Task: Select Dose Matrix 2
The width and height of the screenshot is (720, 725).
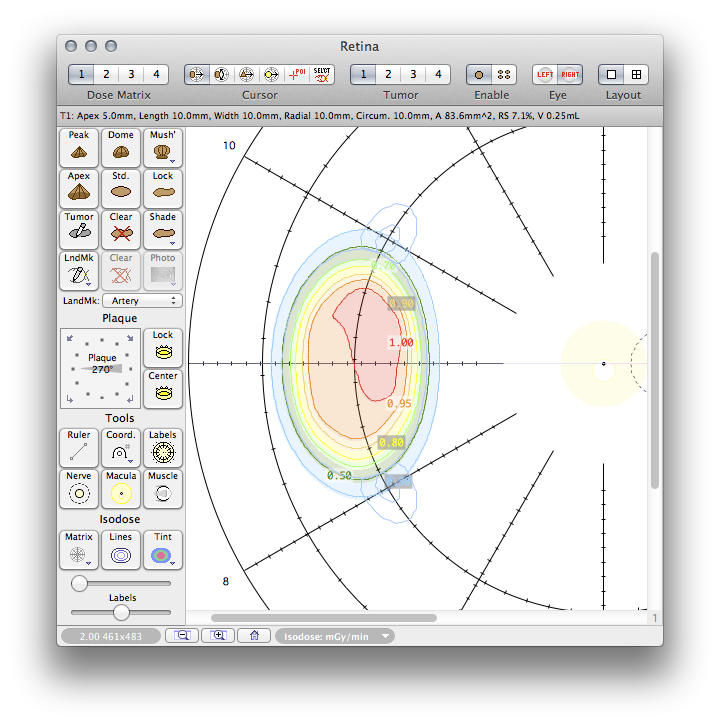Action: click(x=106, y=74)
